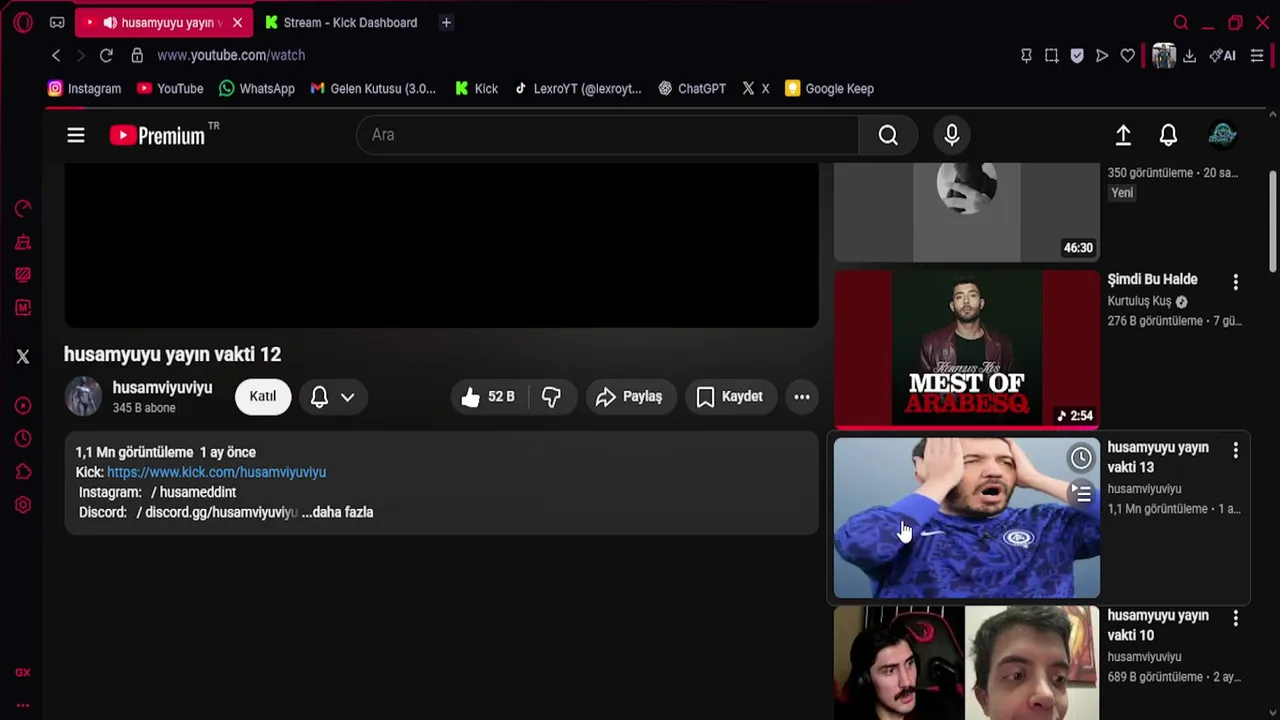Pin the page with the pinboard icon
The image size is (1280, 720).
point(1026,56)
